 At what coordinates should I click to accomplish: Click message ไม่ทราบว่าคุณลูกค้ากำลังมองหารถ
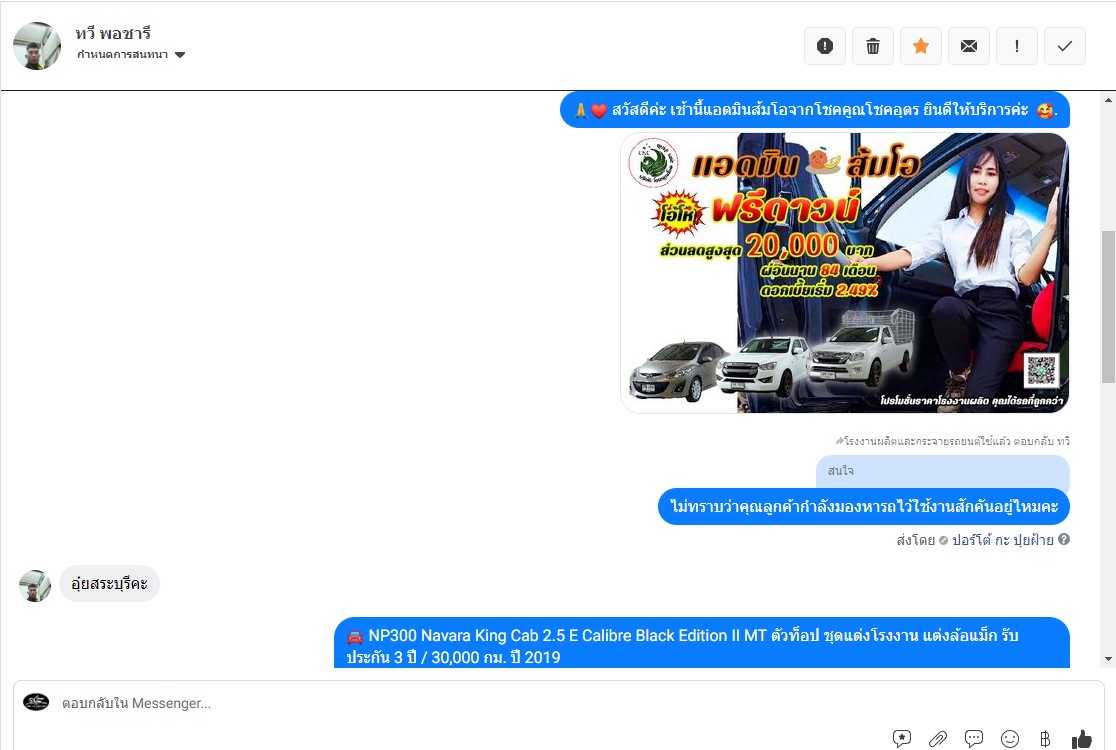(x=863, y=507)
